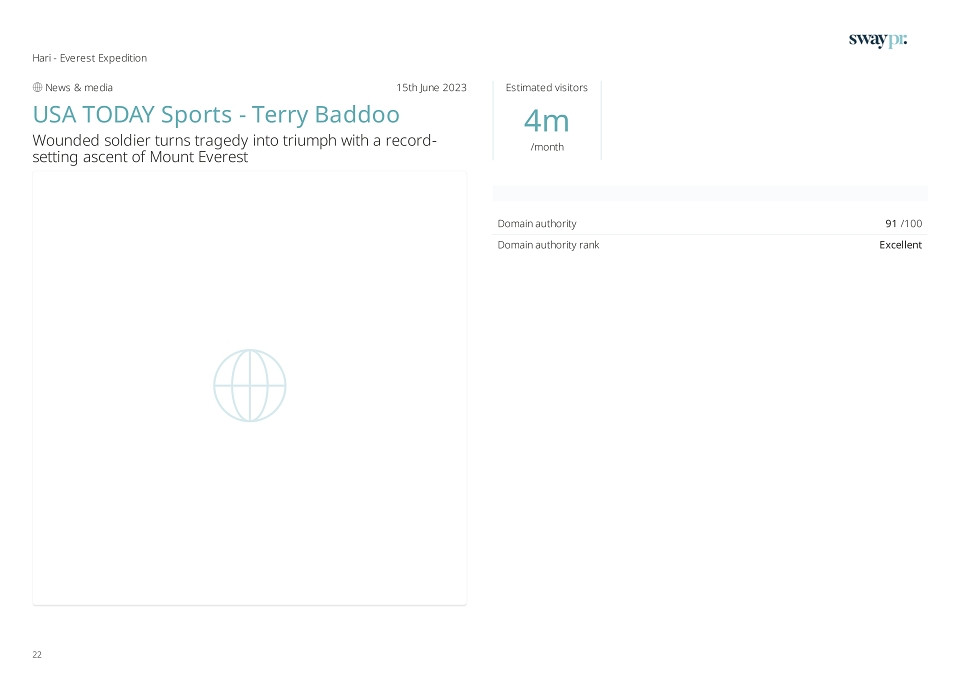Click the 'Domain authority rank' label
This screenshot has height=679, width=960.
coord(548,245)
